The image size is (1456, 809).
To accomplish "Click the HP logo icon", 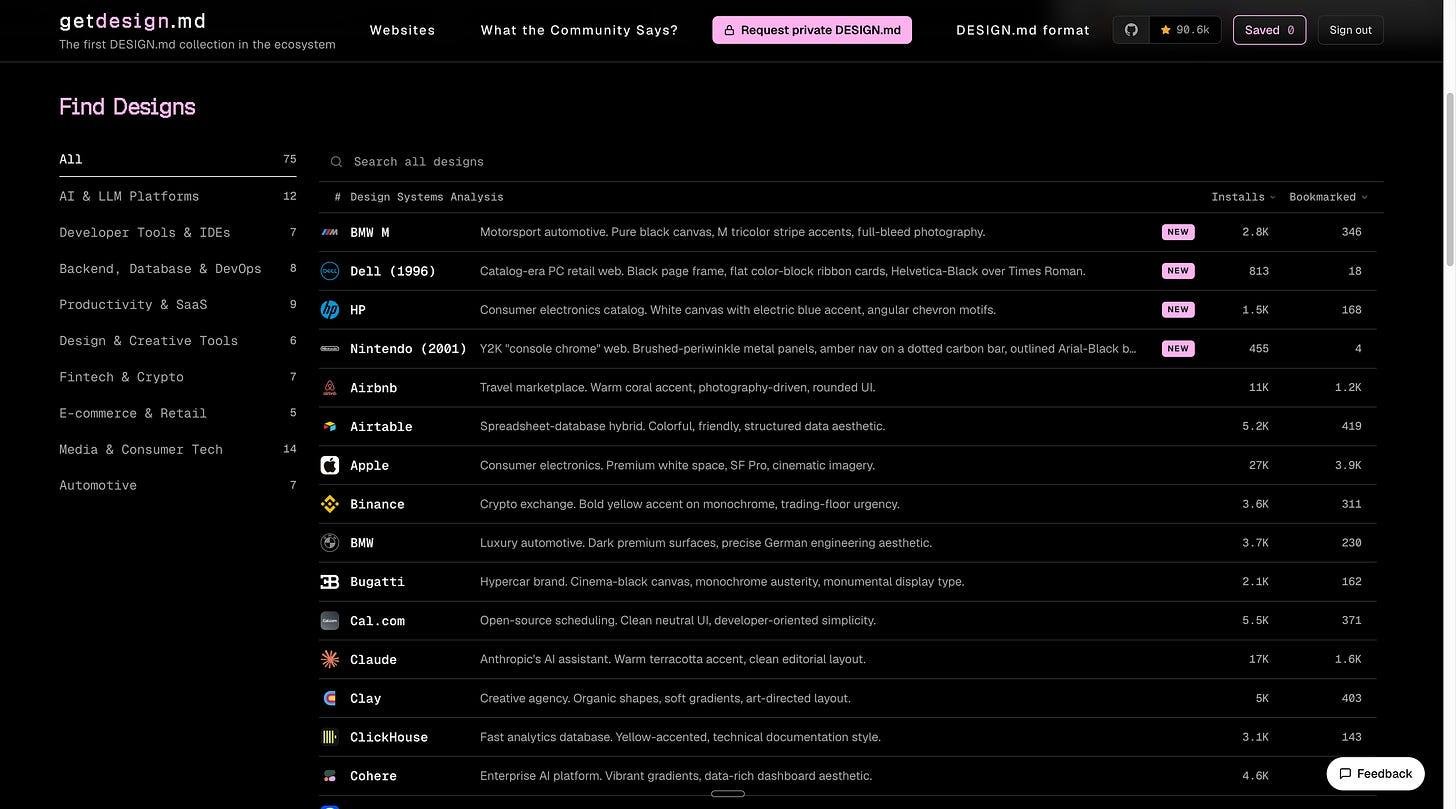I will [329, 310].
